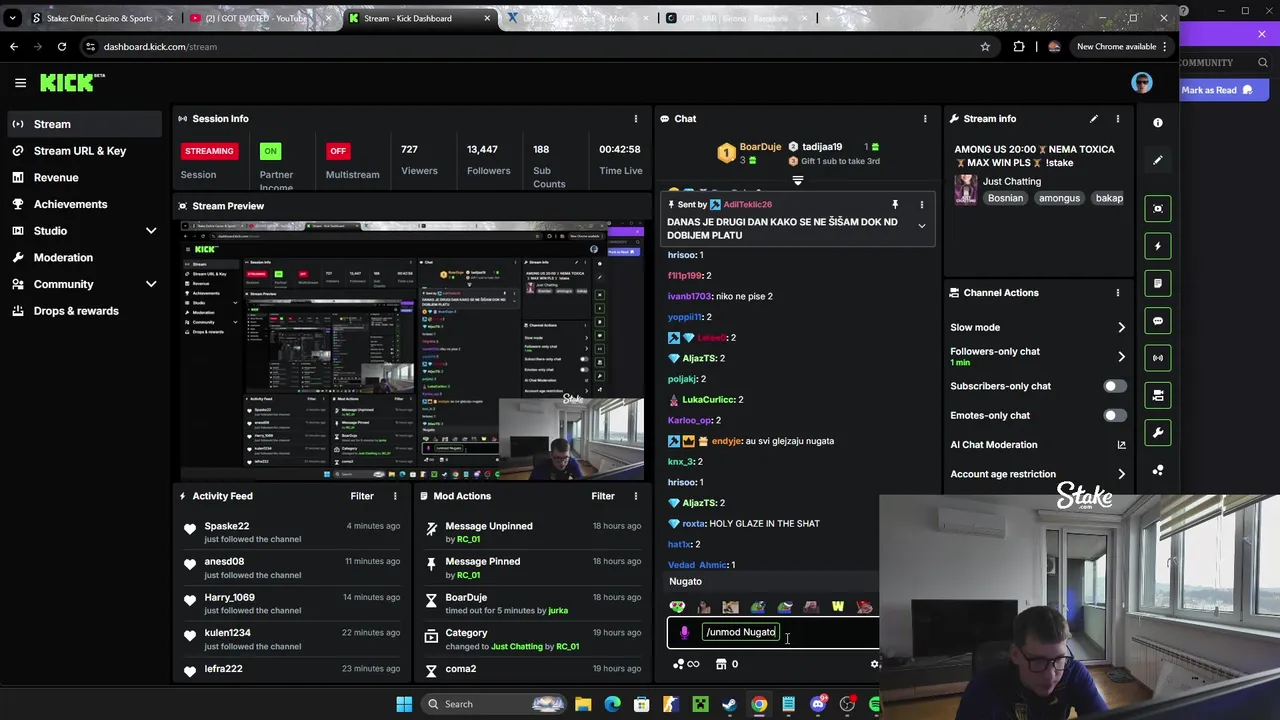
Task: Open chat settings gear icon
Action: point(875,664)
